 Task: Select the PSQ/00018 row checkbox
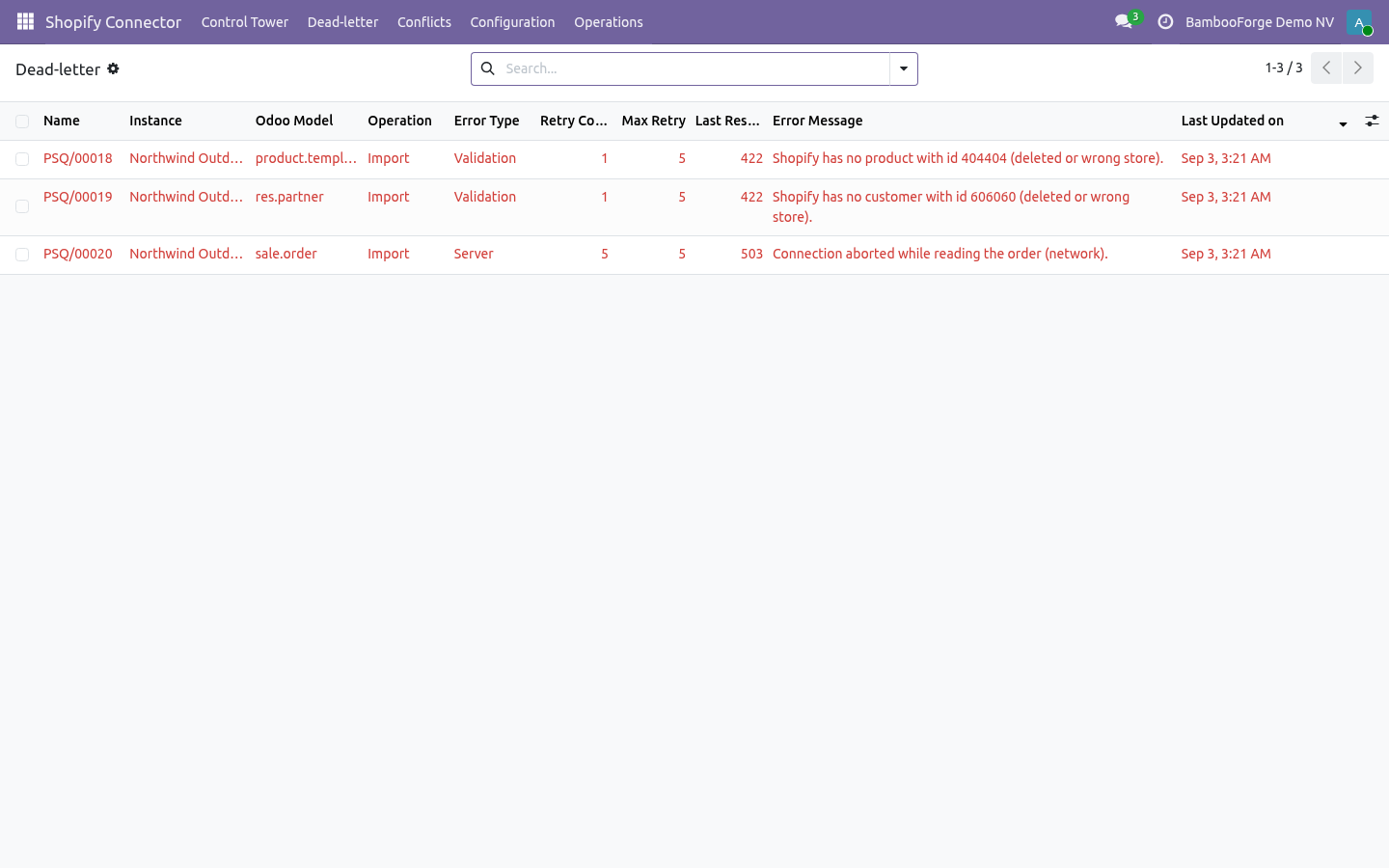pyautogui.click(x=22, y=159)
